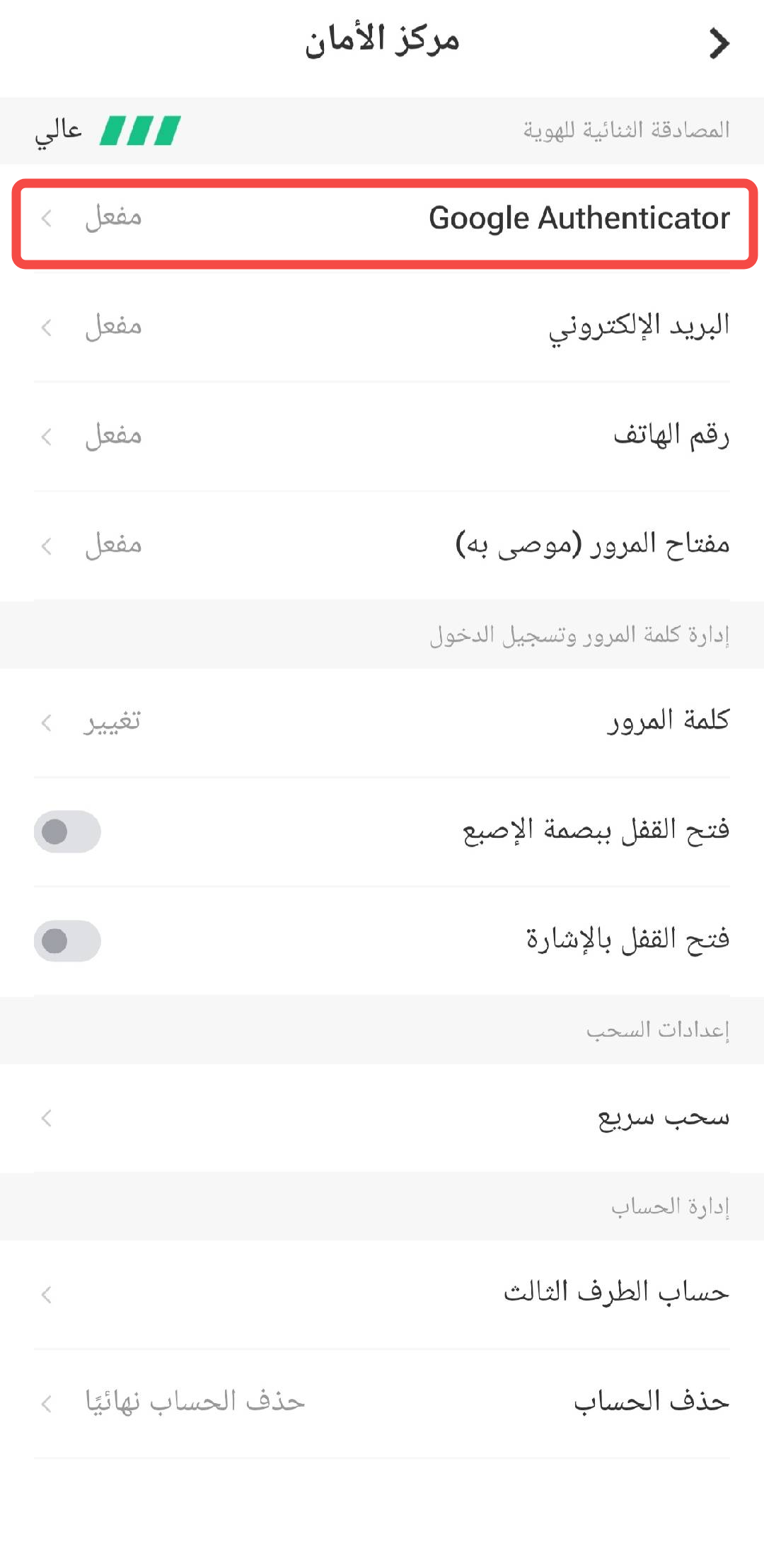The image size is (764, 1568).
Task: Expand the حساب الطرف الثالث chevron
Action: [x=47, y=1294]
